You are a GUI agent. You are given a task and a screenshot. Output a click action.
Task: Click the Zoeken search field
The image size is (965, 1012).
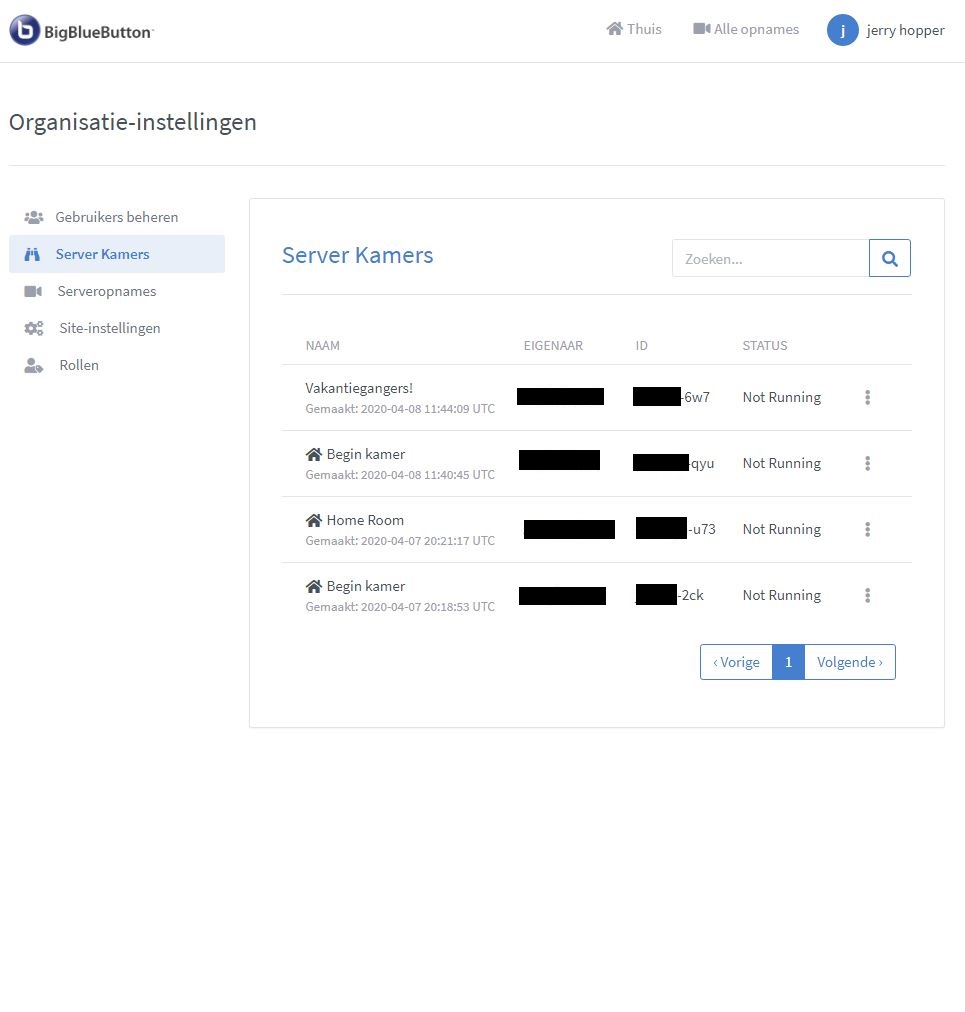770,258
